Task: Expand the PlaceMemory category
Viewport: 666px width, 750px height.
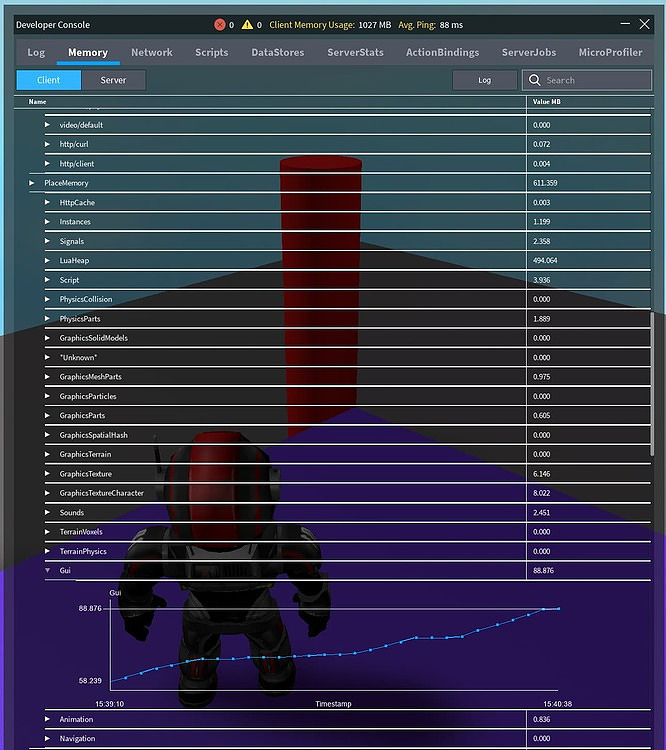Action: click(32, 183)
